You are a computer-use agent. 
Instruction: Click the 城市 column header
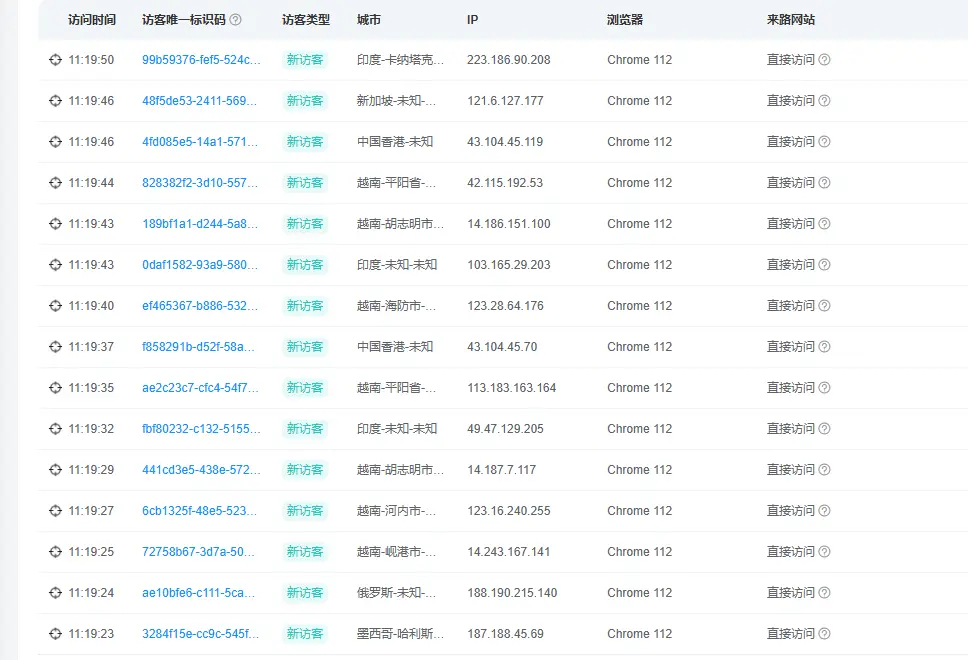(x=369, y=20)
